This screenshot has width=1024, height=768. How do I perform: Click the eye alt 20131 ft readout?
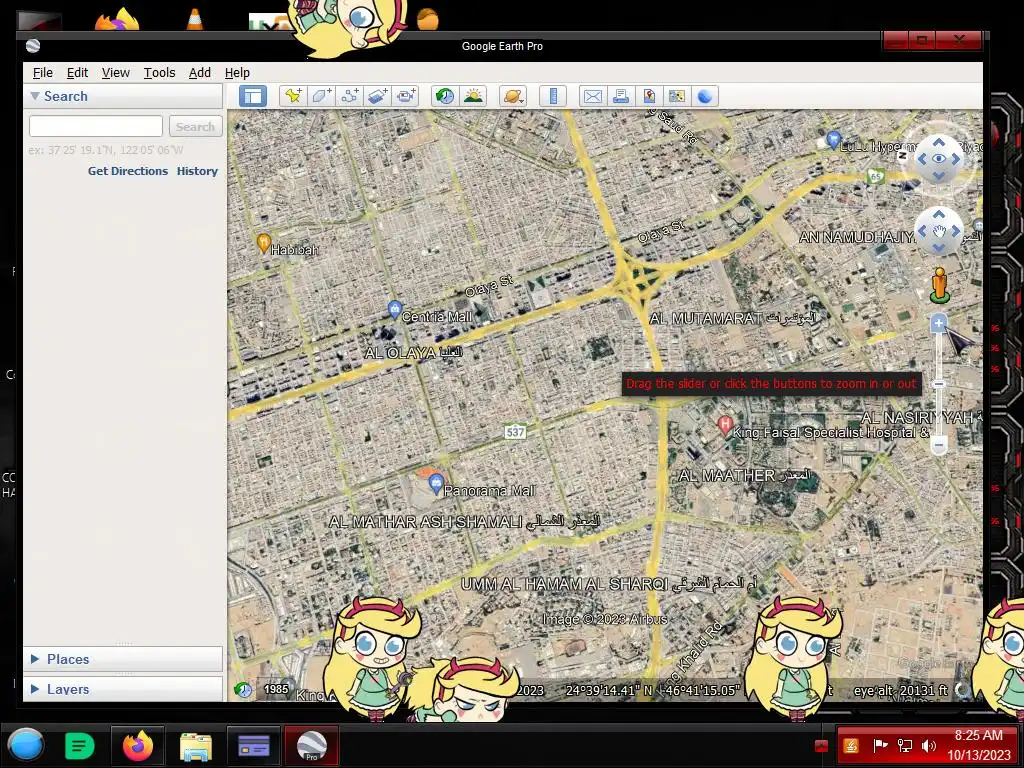tap(900, 690)
